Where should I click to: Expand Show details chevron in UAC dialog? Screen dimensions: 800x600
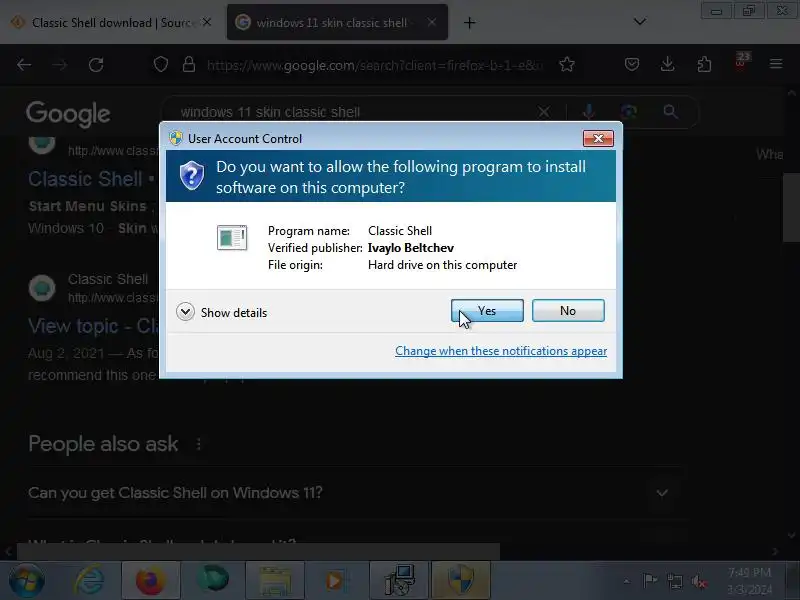(185, 312)
